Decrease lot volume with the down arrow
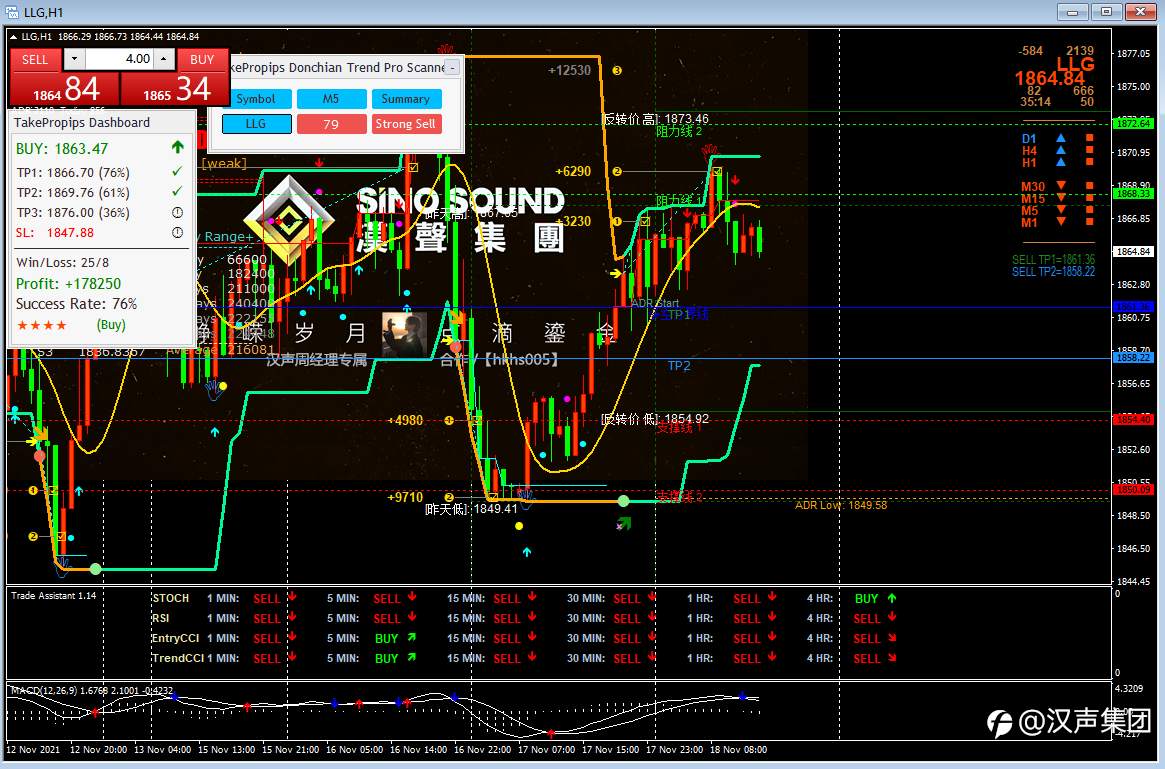1165x769 pixels. [x=74, y=59]
